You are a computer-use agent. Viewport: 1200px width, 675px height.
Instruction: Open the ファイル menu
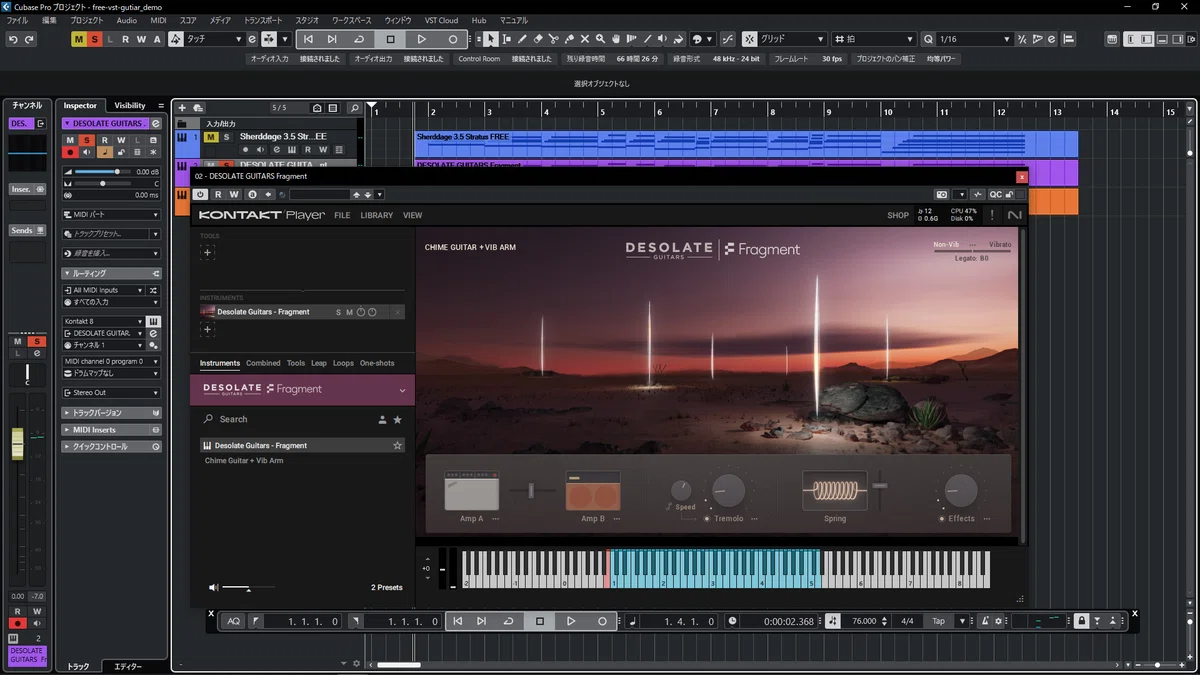pos(18,20)
